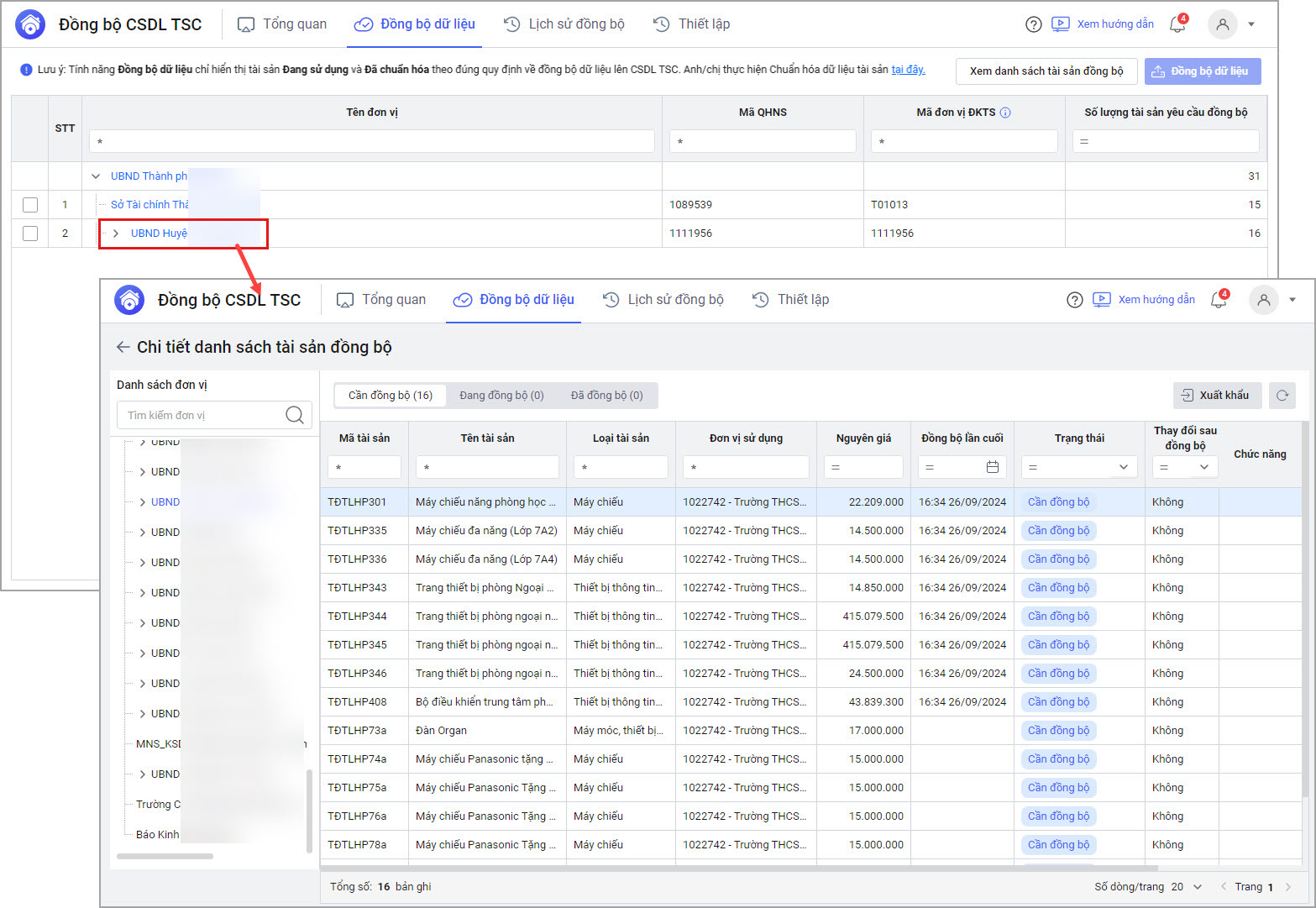
Task: Click Xem danh sách tài sản đồng bộ button
Action: click(x=1046, y=71)
